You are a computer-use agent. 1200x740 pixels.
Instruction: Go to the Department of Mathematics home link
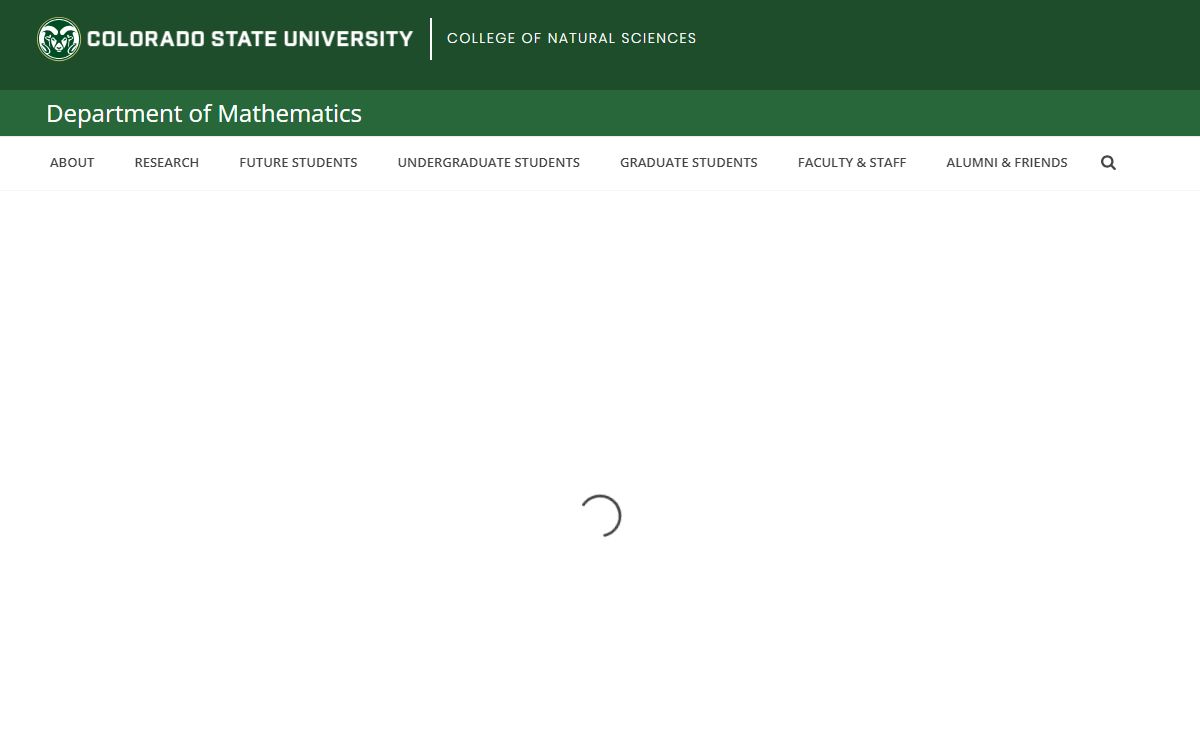click(x=204, y=114)
